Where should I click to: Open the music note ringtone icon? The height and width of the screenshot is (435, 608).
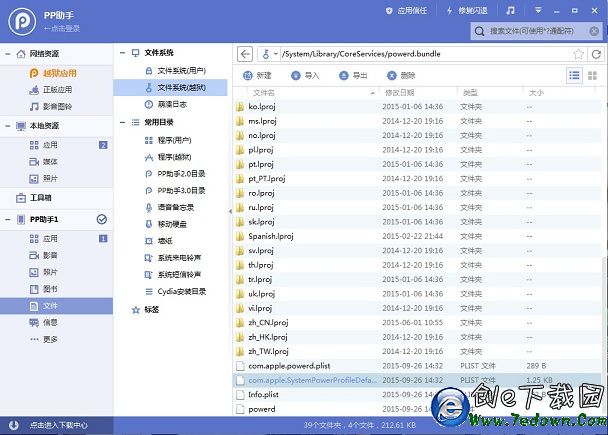pyautogui.click(x=510, y=10)
